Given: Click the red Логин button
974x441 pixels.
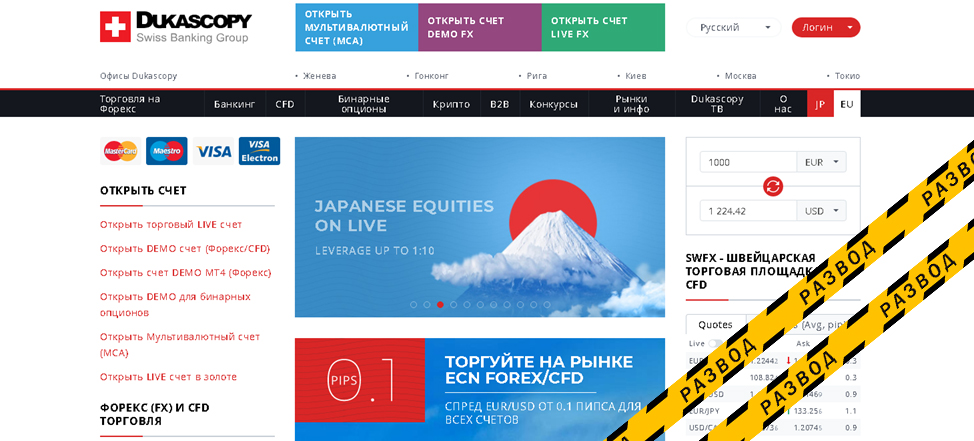Looking at the screenshot, I should (826, 27).
